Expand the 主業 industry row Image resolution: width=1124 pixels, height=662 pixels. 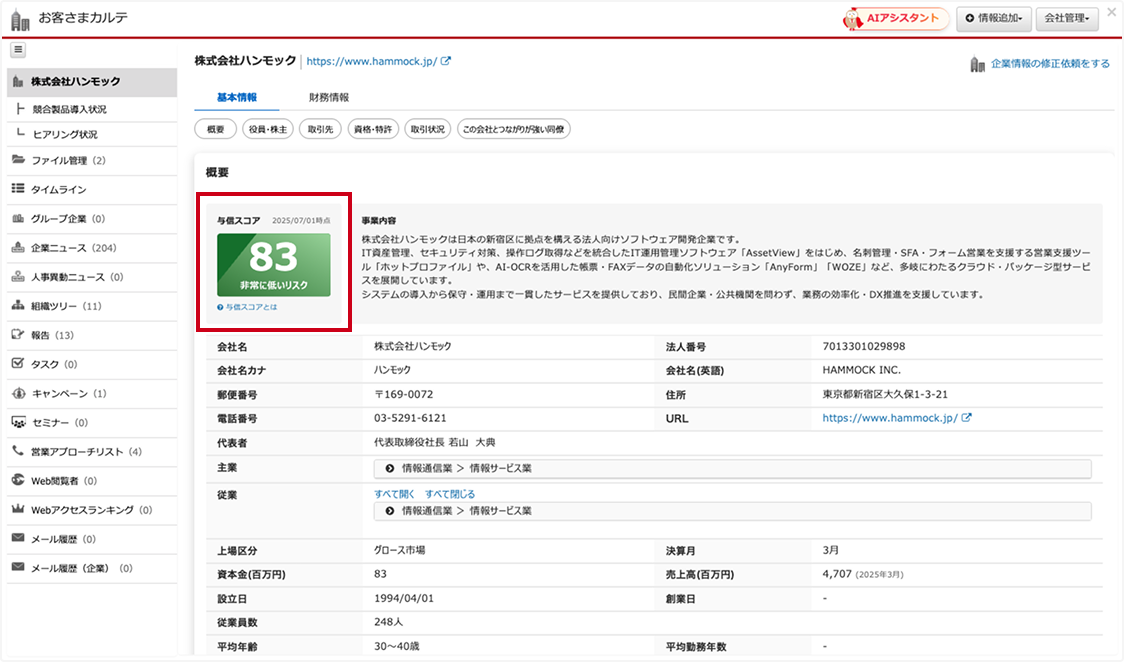pos(732,468)
